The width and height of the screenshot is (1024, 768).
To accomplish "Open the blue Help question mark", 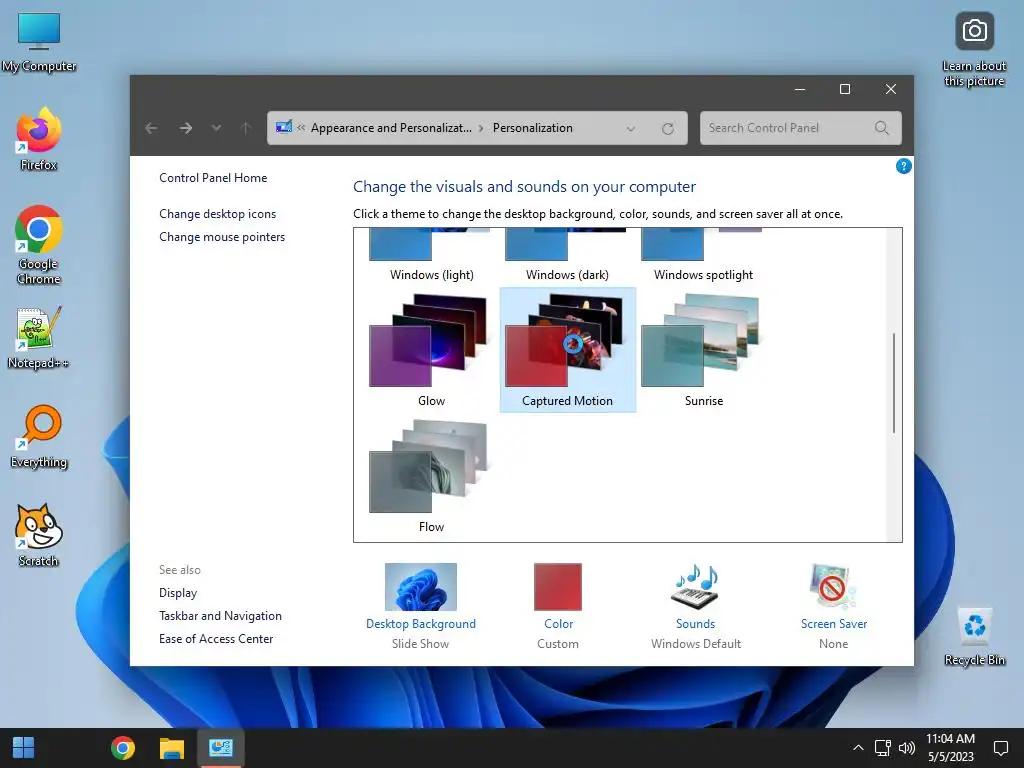I will 903,166.
